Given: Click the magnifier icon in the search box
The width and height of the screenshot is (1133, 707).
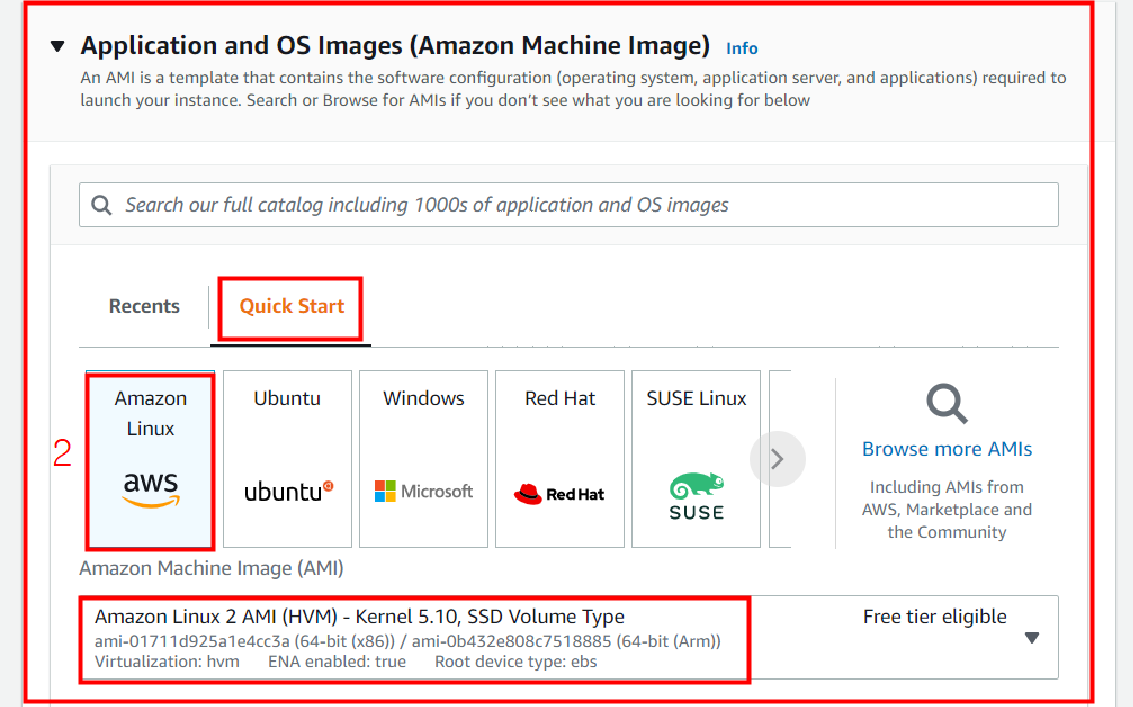Looking at the screenshot, I should (x=101, y=205).
